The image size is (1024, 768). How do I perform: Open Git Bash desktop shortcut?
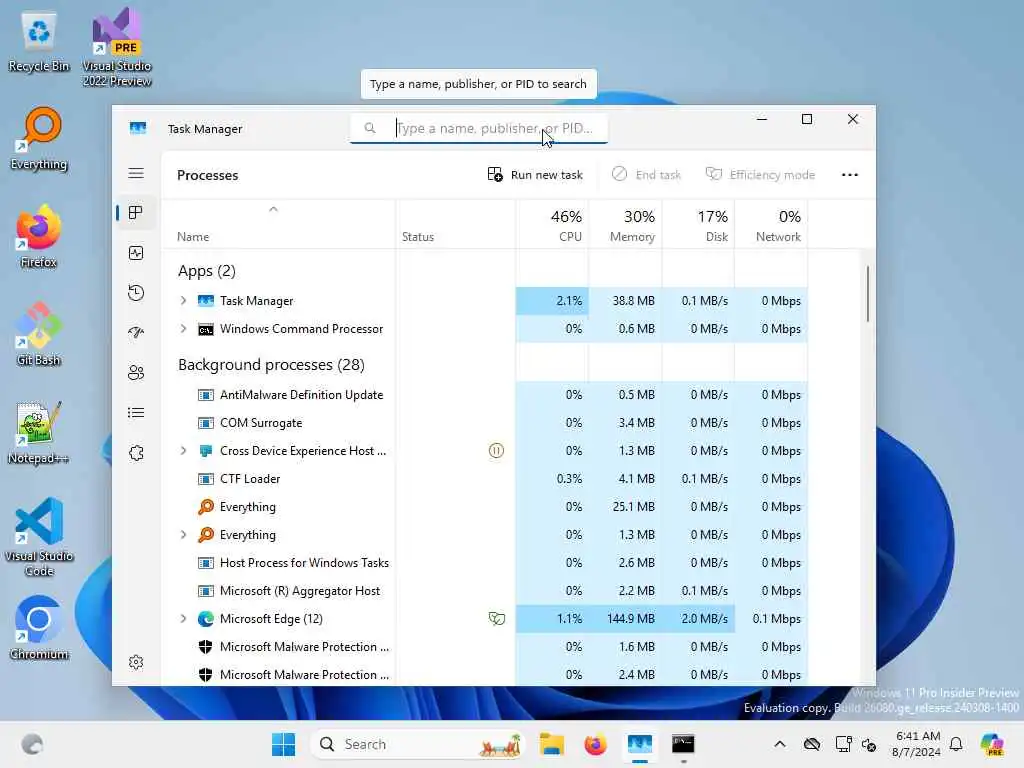39,334
